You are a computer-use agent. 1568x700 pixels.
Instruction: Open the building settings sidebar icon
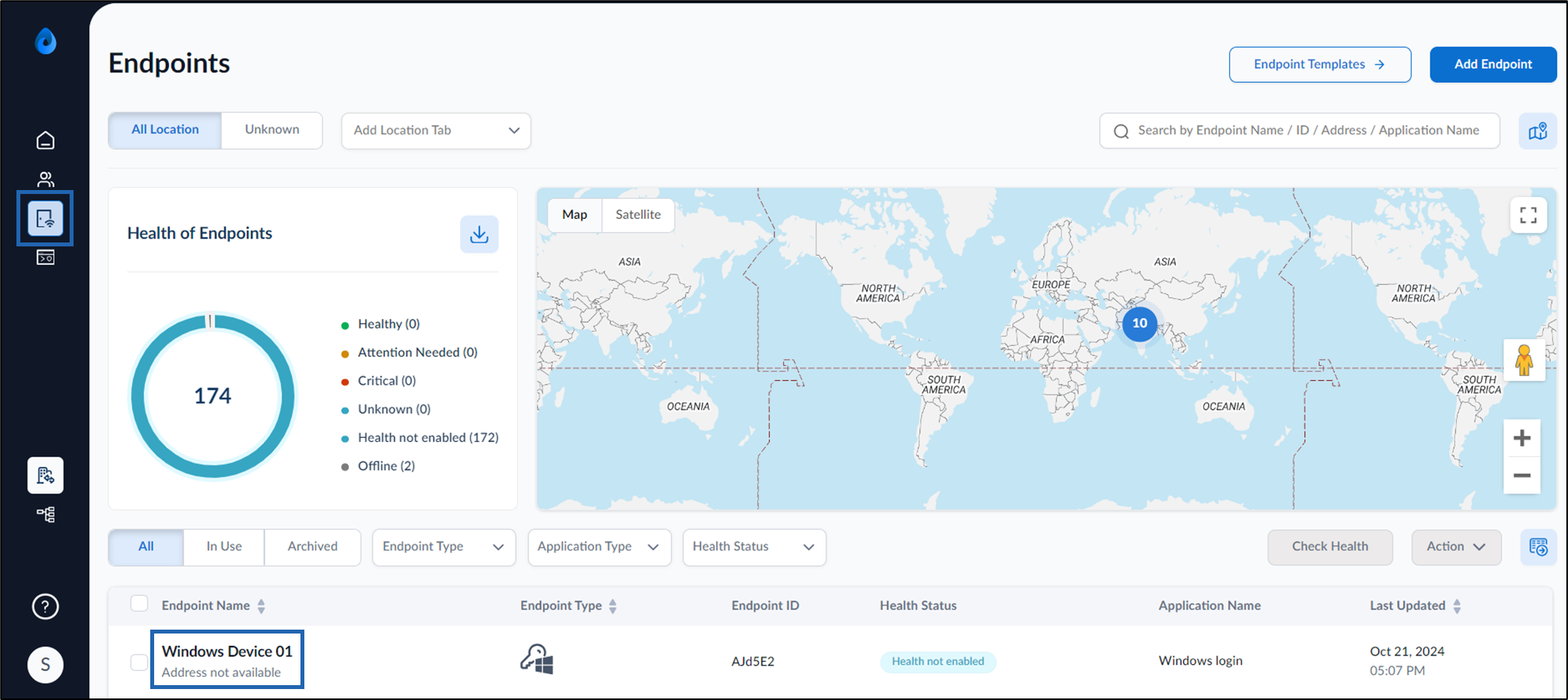click(45, 476)
